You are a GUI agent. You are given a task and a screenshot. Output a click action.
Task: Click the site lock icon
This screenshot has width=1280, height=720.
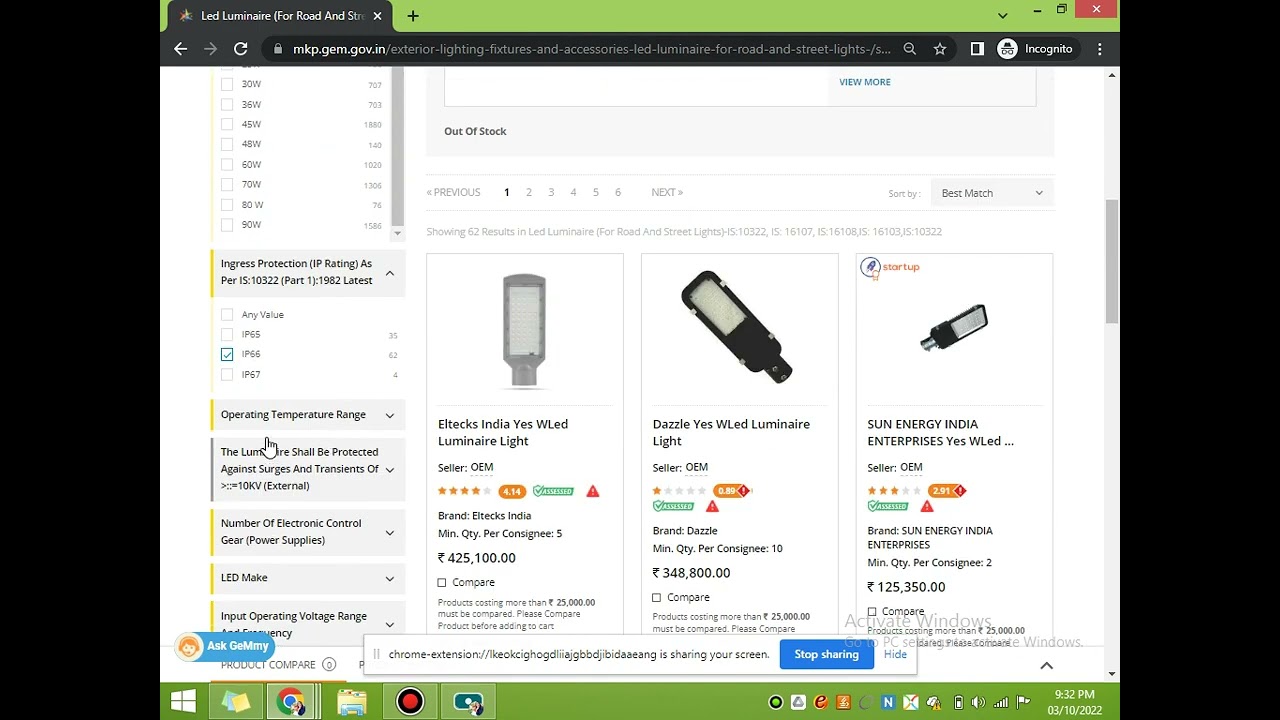pos(276,49)
